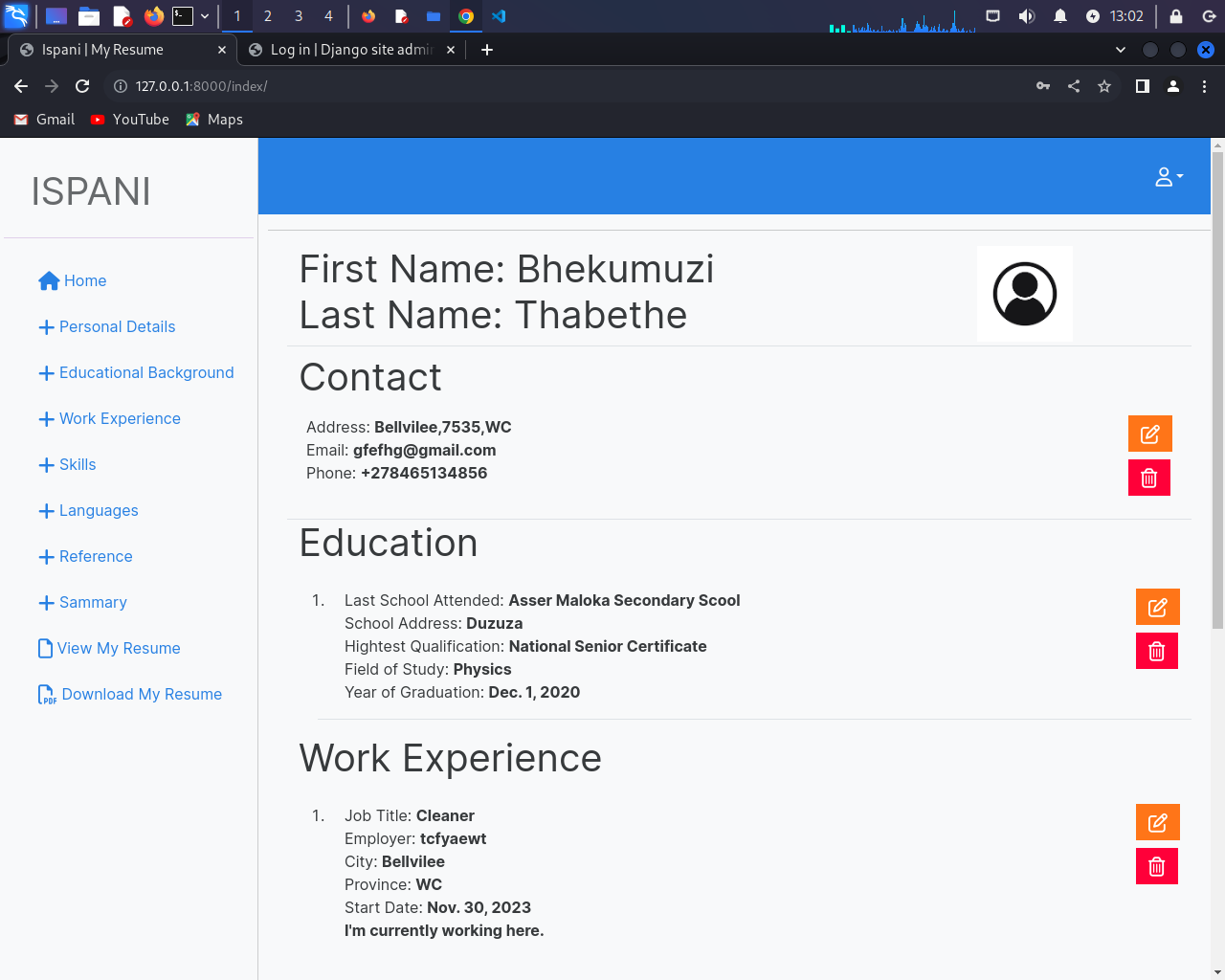The height and width of the screenshot is (980, 1225).
Task: Select the edit pencil icon for Education entry
Action: pos(1157,607)
